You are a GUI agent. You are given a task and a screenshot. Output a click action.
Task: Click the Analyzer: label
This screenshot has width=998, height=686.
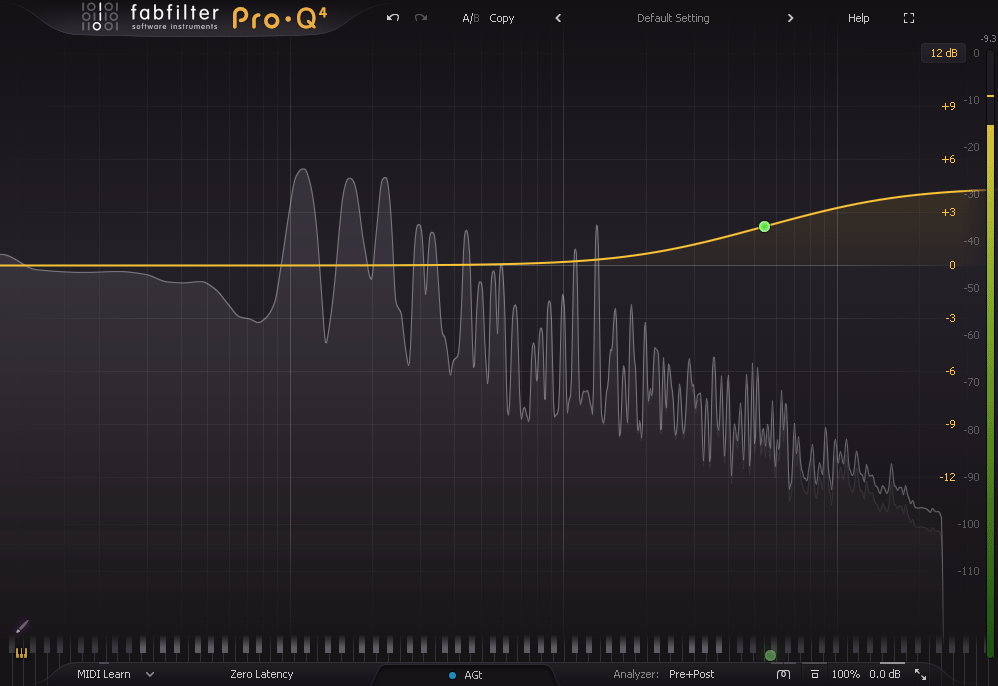point(636,674)
